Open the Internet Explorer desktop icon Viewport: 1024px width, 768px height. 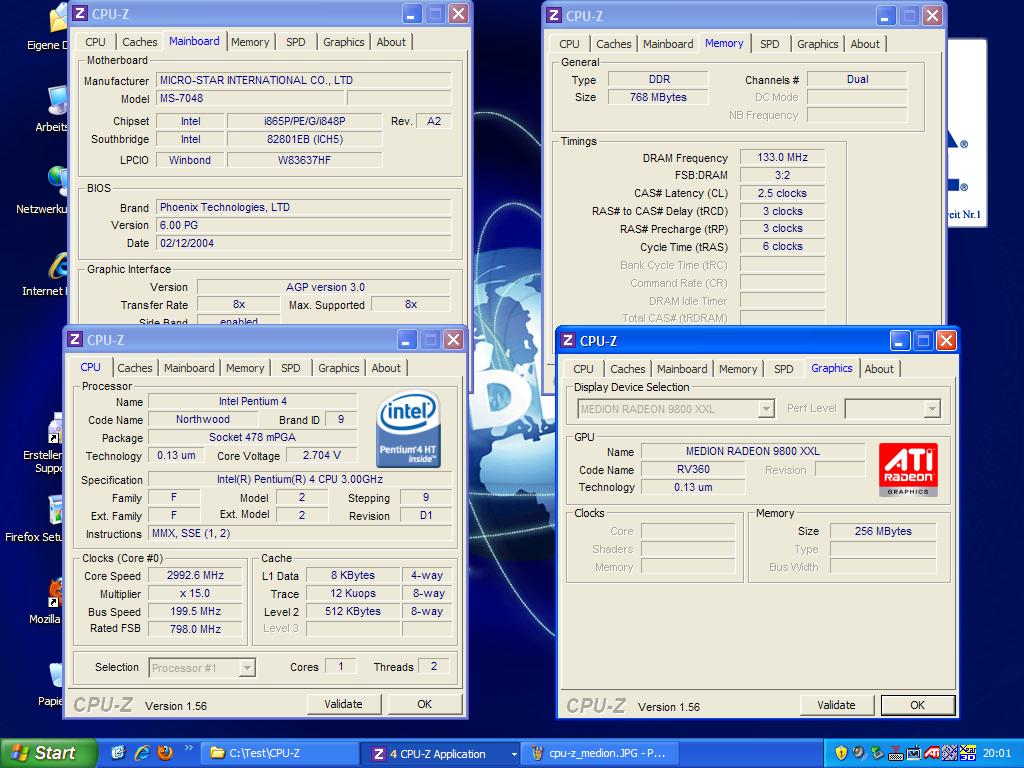[58, 267]
